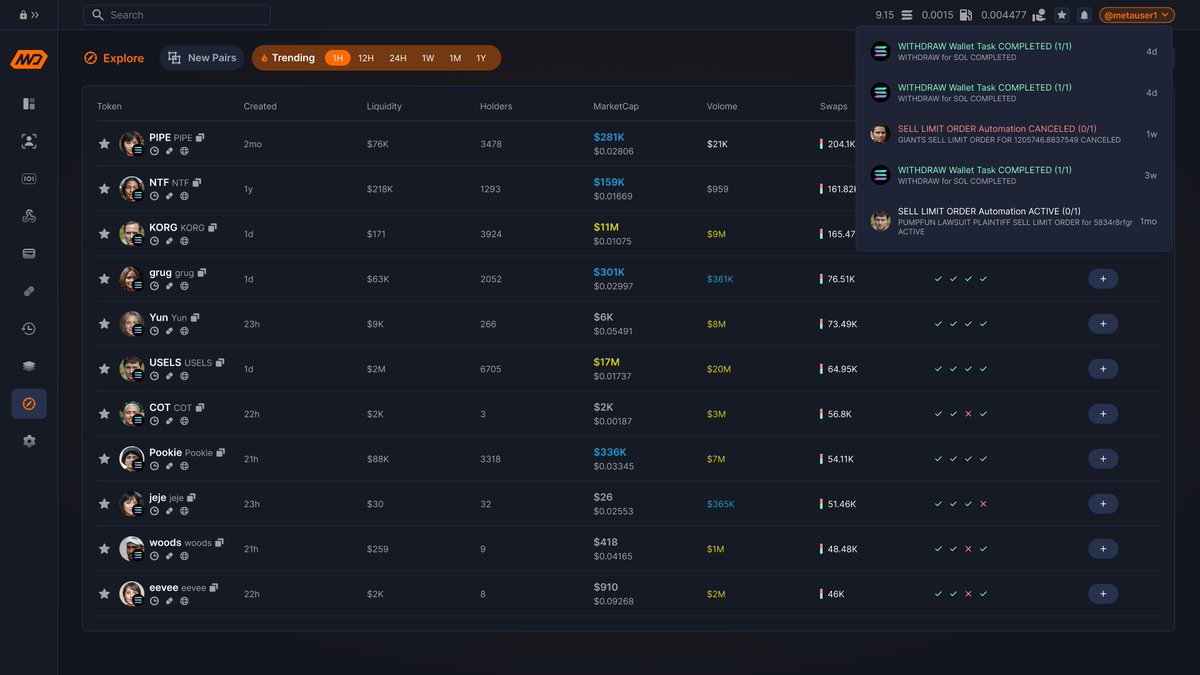Click the favorites star icon in top bar
This screenshot has height=675, width=1200.
(x=1061, y=15)
